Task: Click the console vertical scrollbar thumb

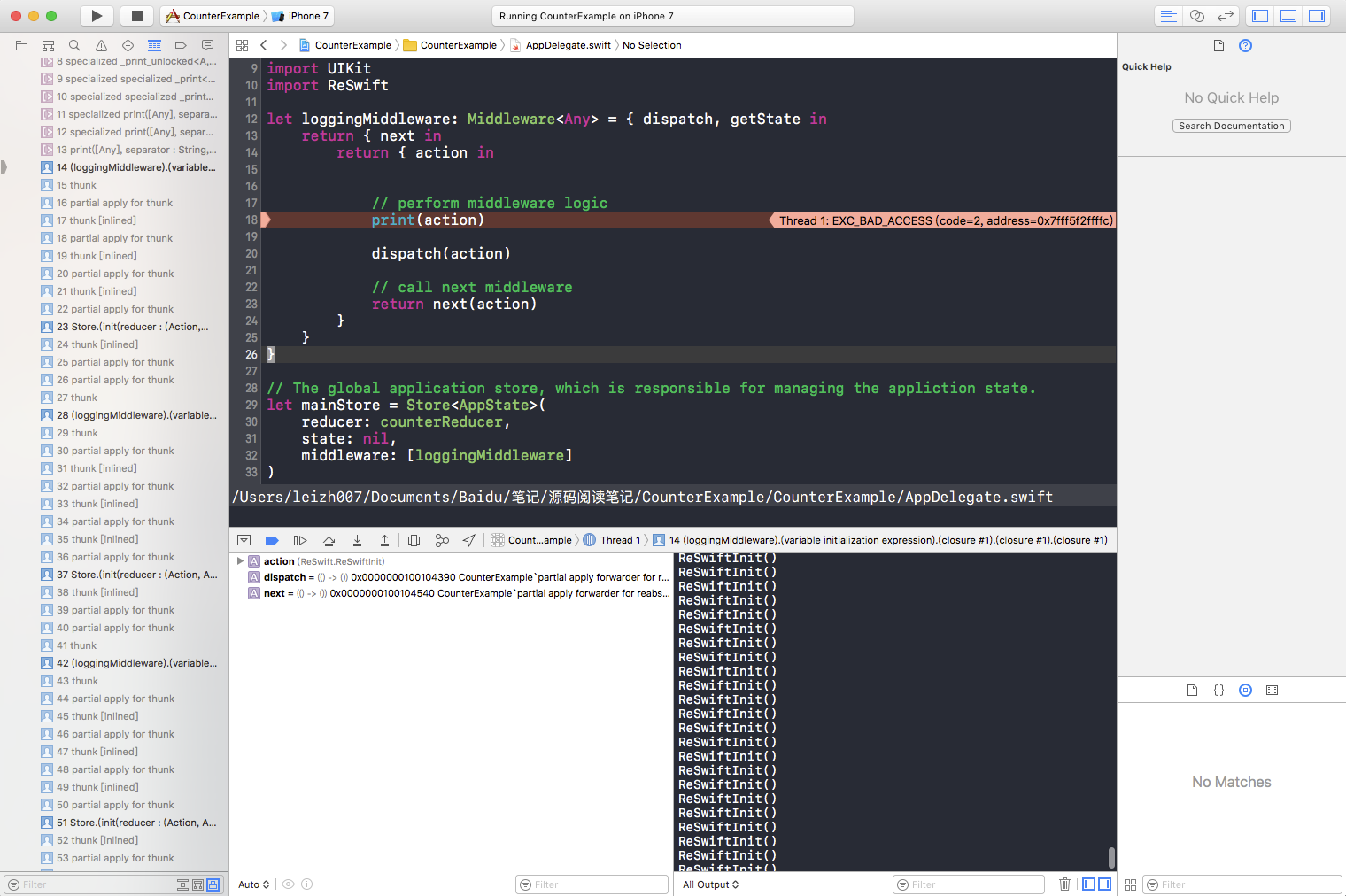Action: click(x=1111, y=857)
